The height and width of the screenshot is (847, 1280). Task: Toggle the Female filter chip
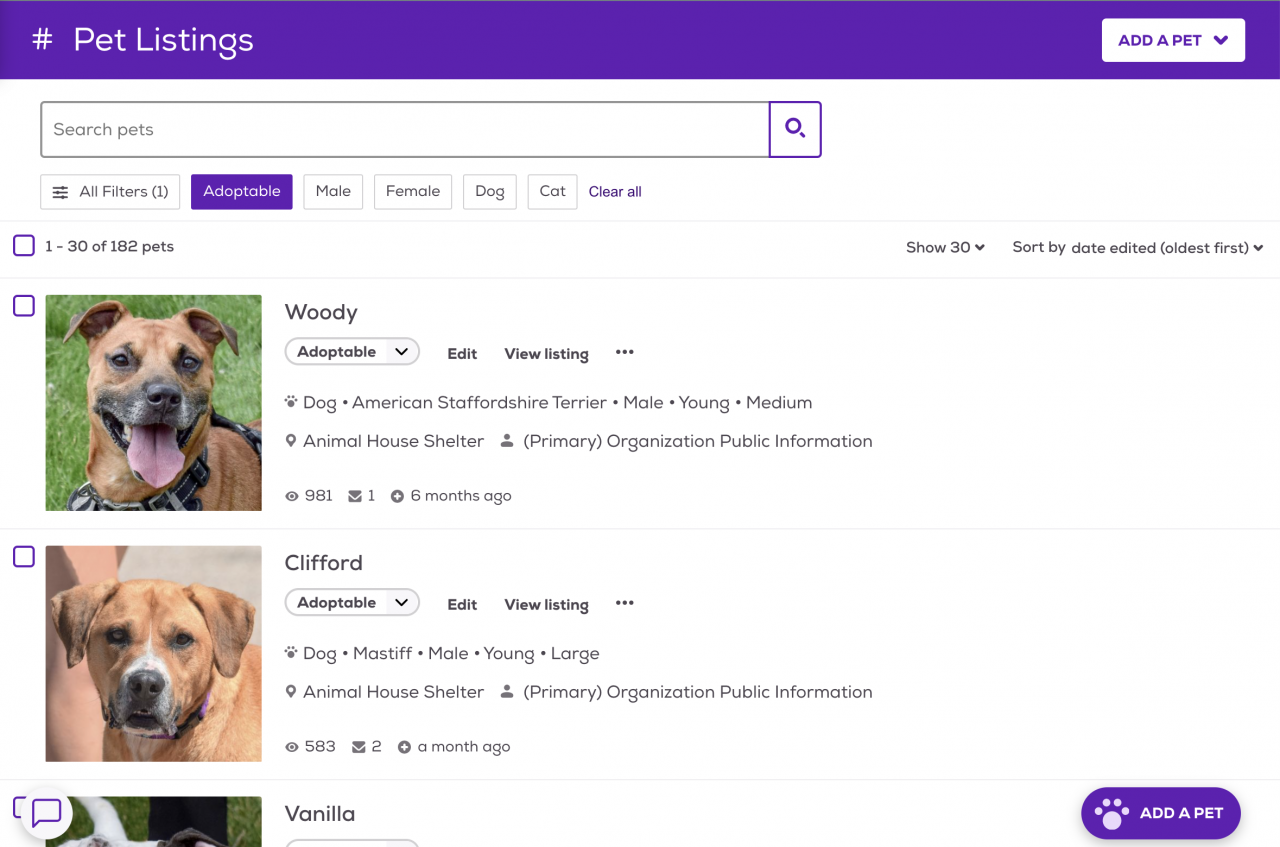coord(413,191)
